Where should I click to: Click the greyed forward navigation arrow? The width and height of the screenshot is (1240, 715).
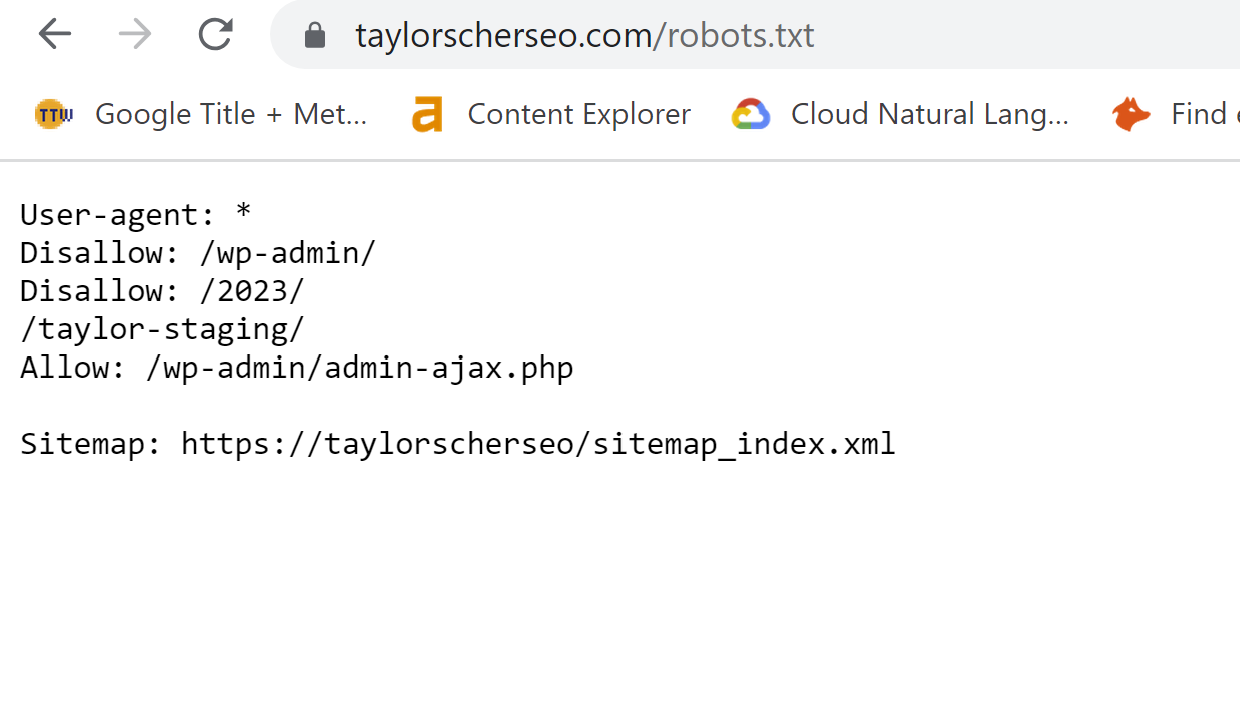[135, 35]
